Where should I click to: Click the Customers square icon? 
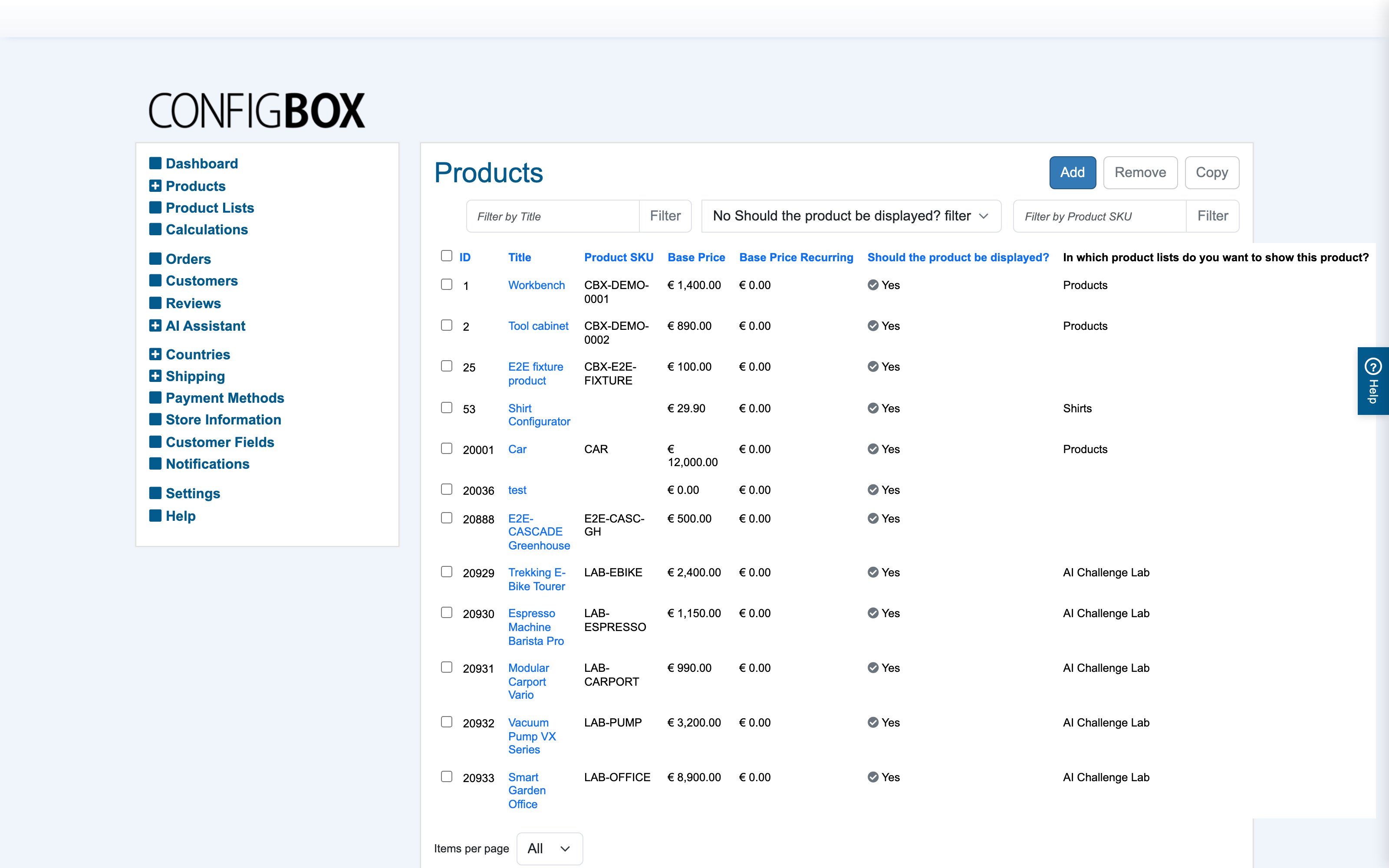(x=155, y=281)
